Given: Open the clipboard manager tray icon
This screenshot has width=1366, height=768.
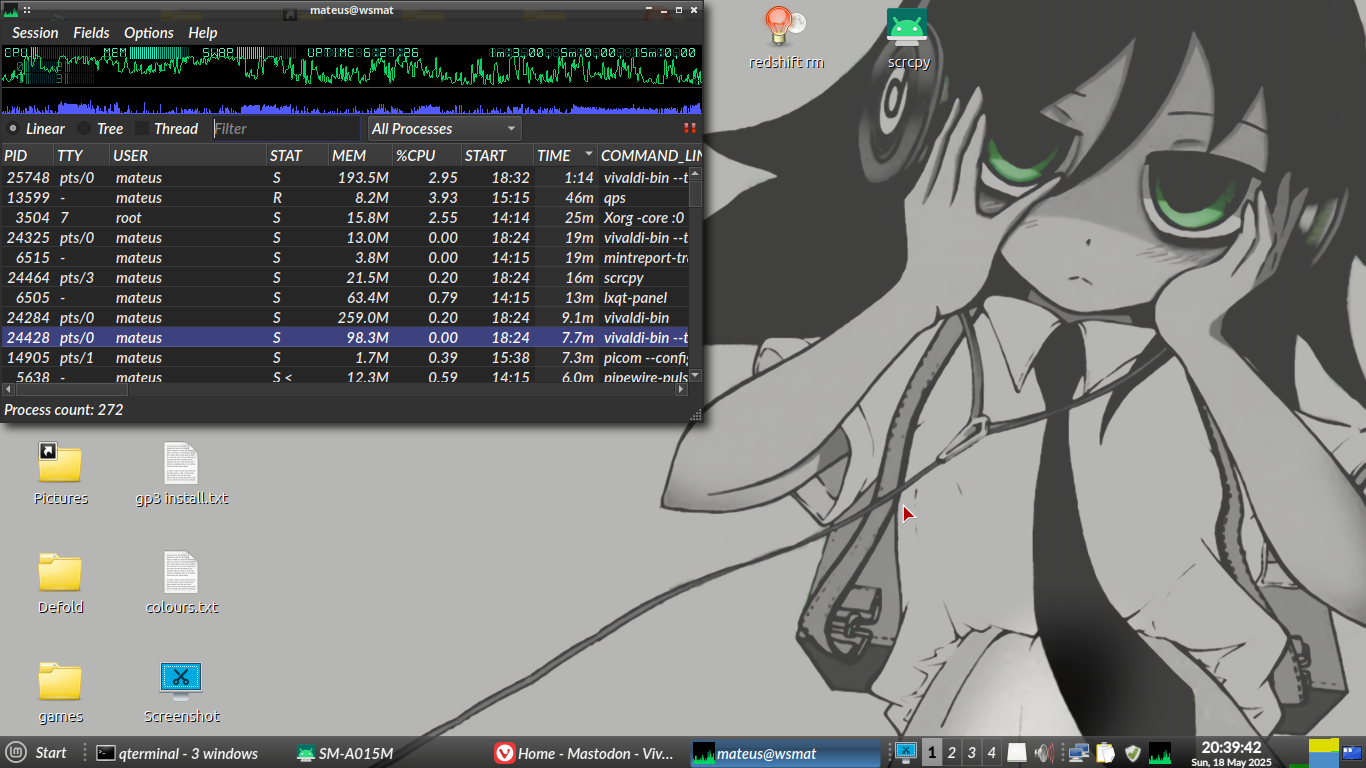Looking at the screenshot, I should tap(1105, 753).
